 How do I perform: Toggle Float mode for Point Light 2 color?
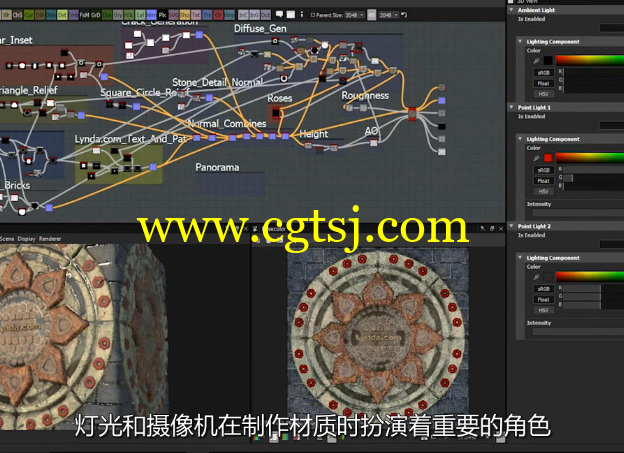coord(544,300)
